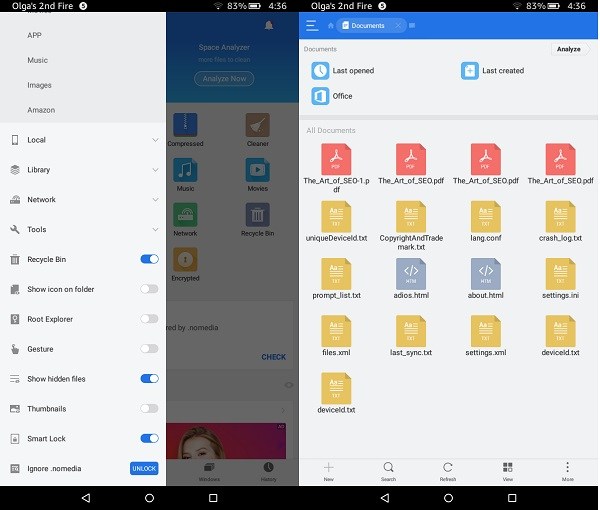Select Amazon in the sidebar

41,110
